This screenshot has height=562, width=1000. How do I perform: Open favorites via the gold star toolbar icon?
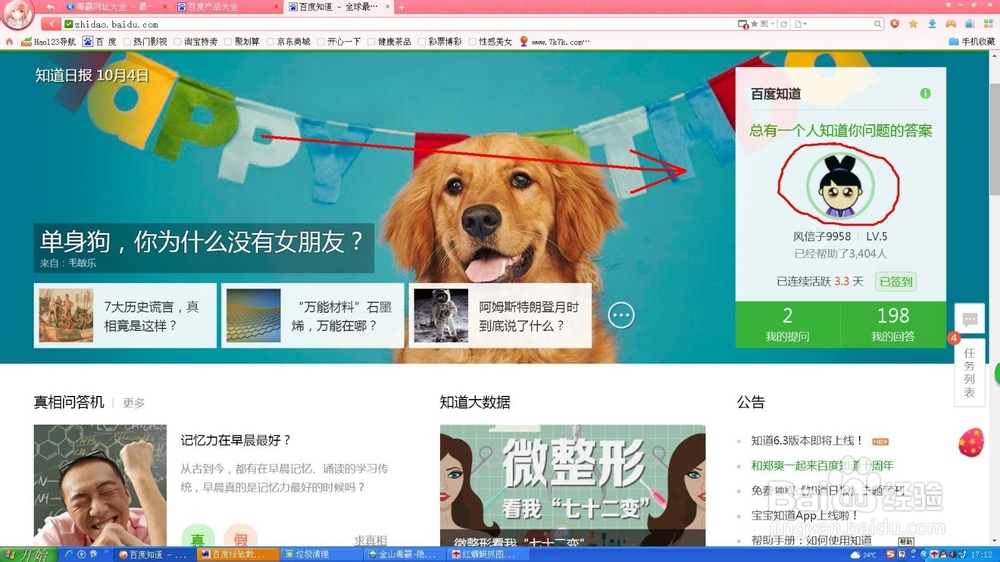coord(913,24)
